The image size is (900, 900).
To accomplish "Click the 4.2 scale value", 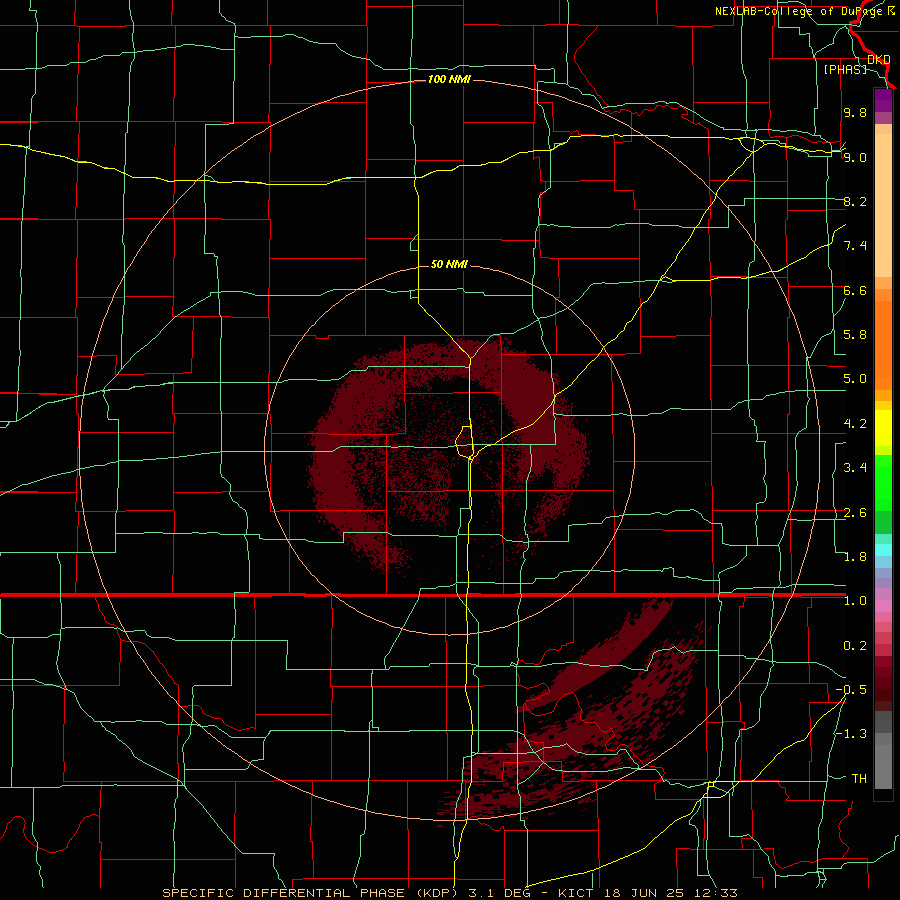I will tap(855, 424).
